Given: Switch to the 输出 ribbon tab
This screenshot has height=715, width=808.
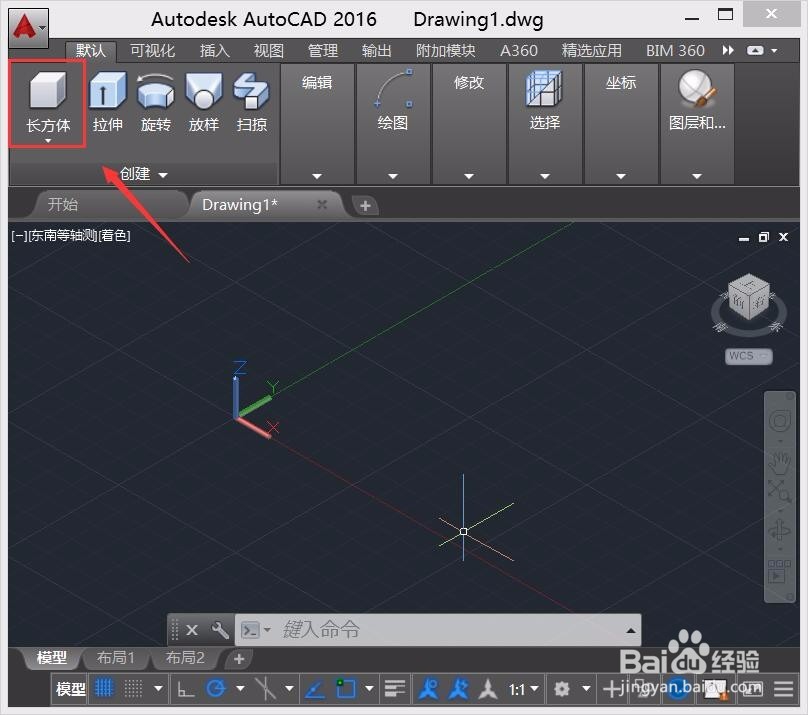Looking at the screenshot, I should click(x=376, y=50).
